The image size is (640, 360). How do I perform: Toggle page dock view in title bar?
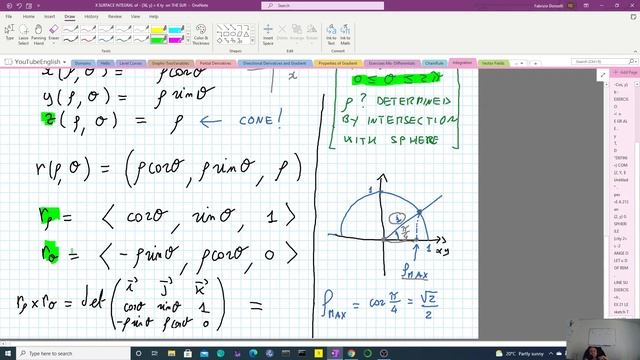29,6
